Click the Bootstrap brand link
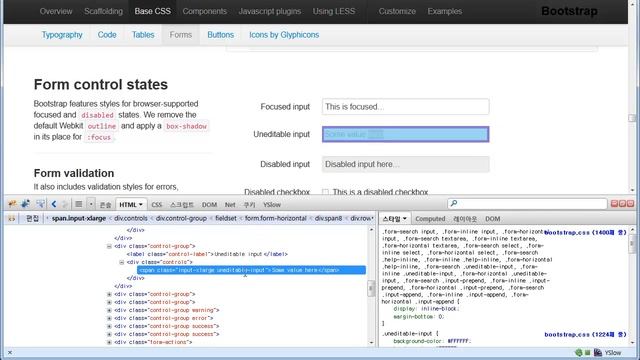The image size is (640, 360). coord(569,11)
